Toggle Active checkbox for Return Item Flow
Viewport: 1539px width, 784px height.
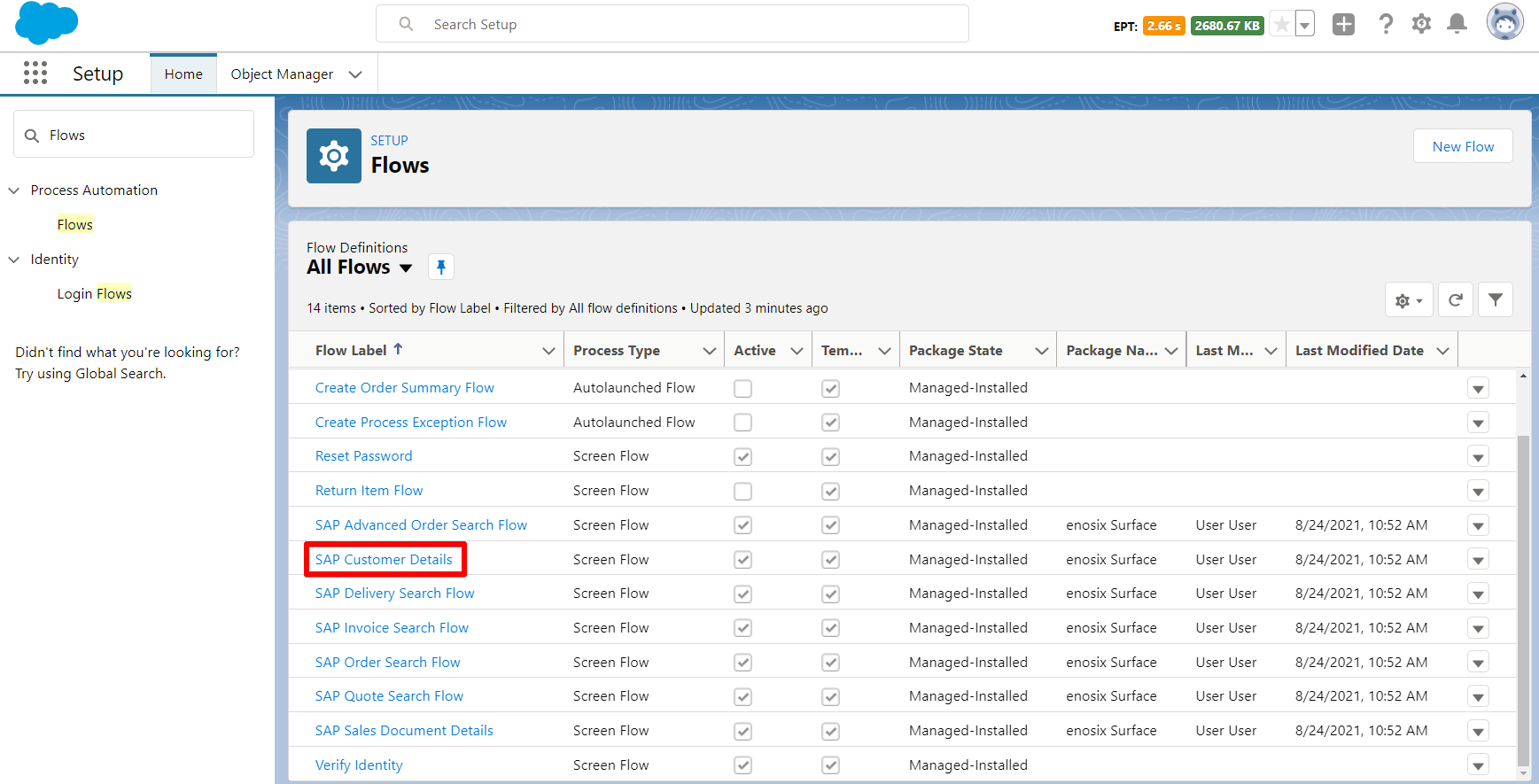coord(742,491)
